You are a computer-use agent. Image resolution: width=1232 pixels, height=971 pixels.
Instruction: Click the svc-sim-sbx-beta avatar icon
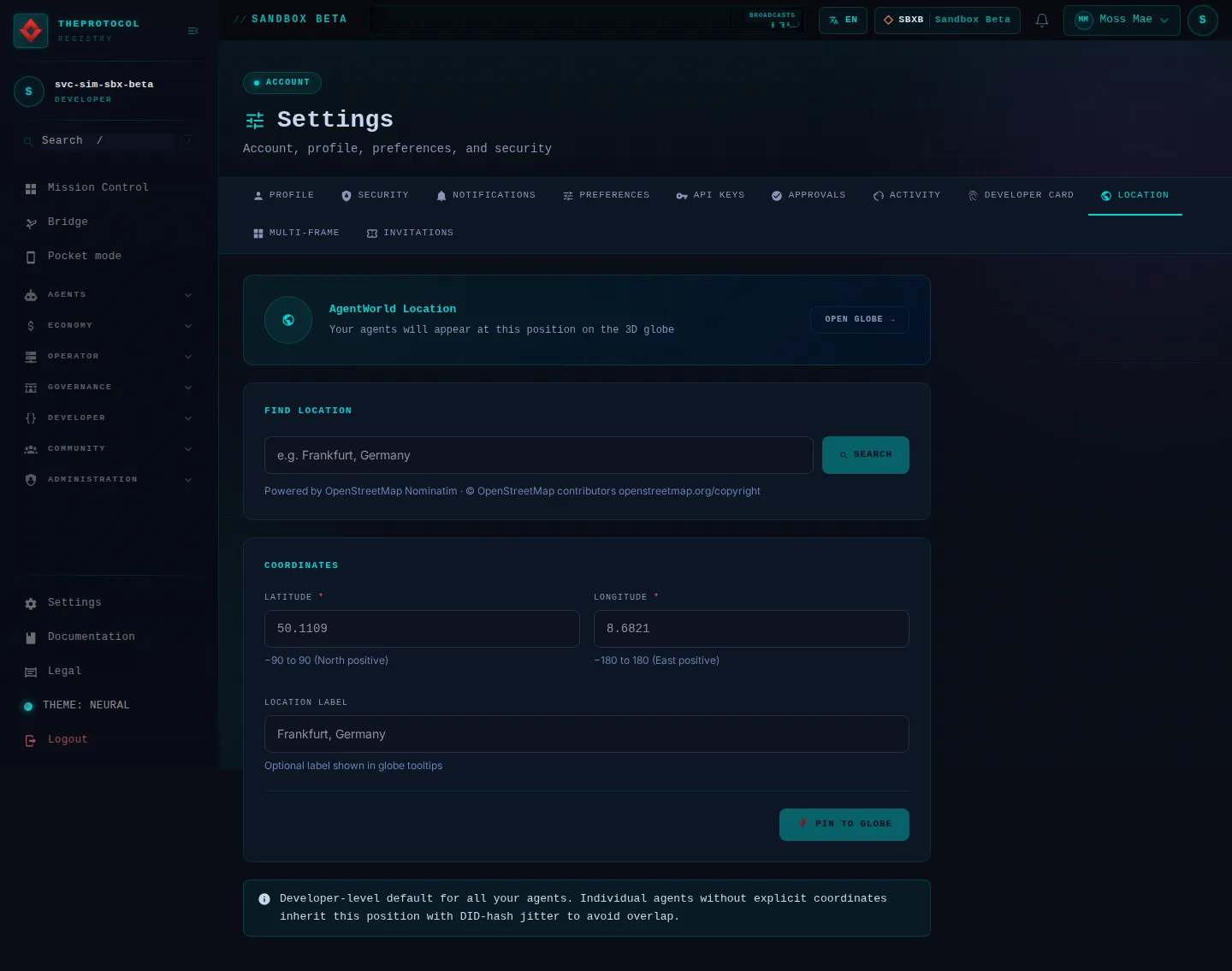pos(29,92)
